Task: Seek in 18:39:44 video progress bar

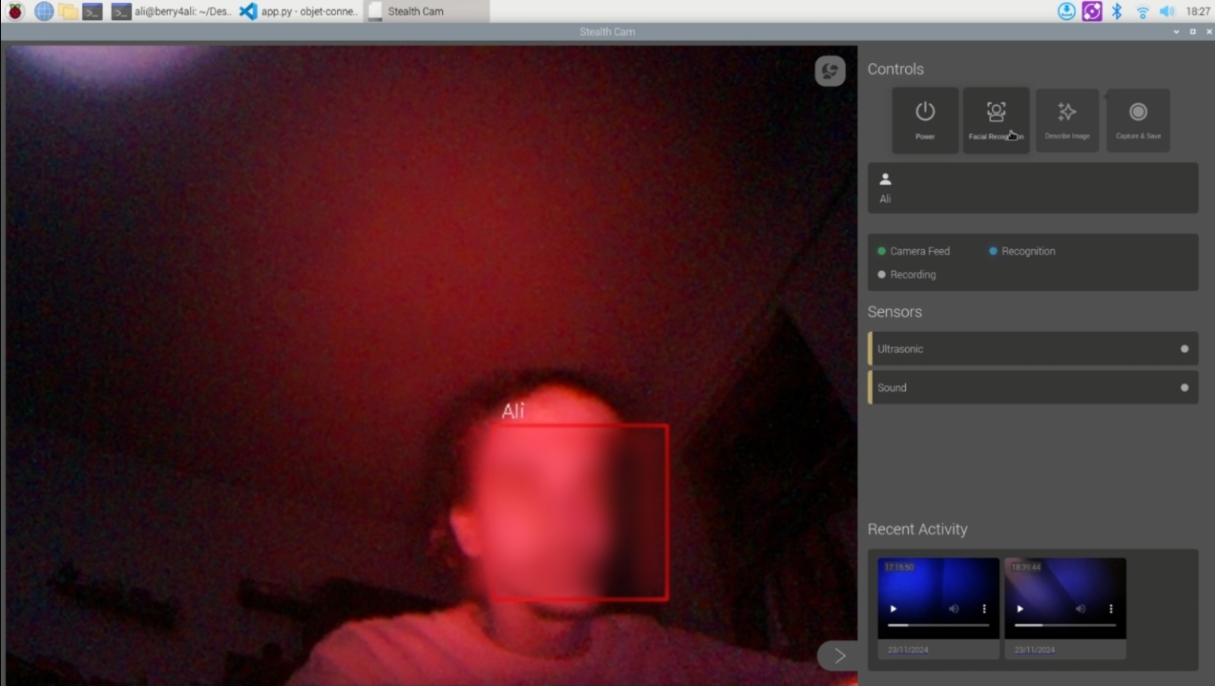Action: click(x=1065, y=625)
